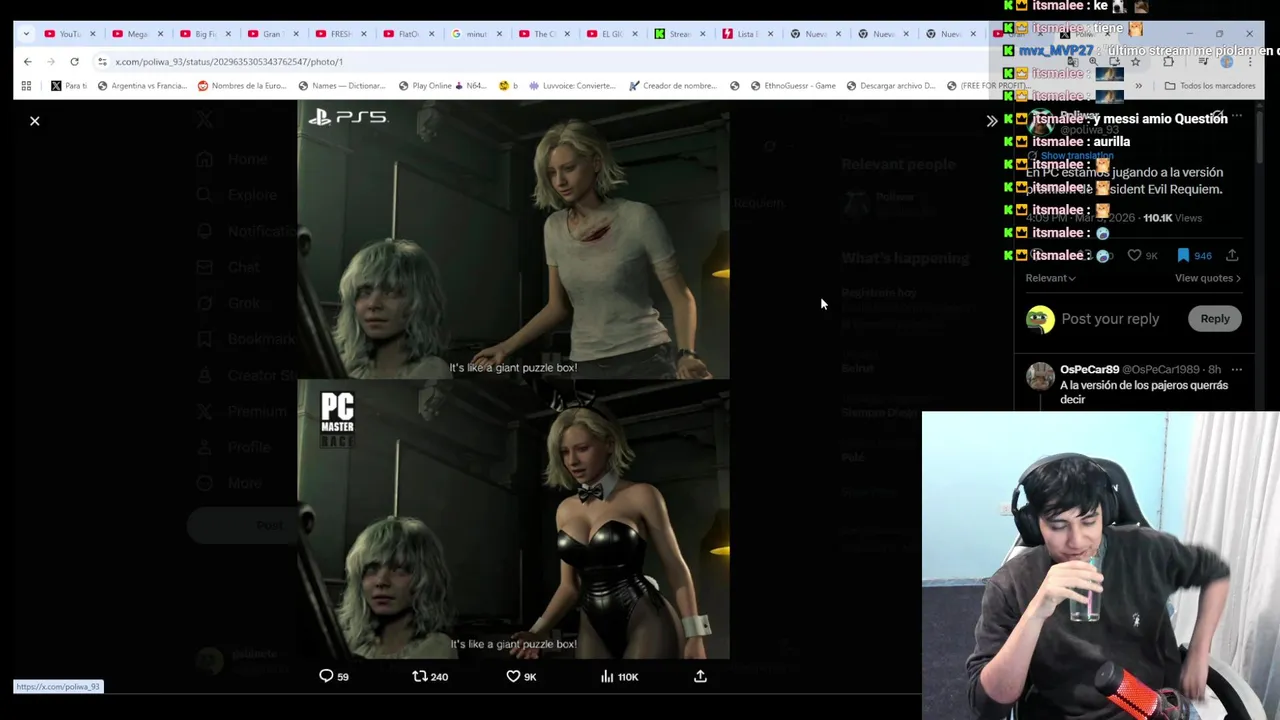Reload the page
This screenshot has height=720, width=1280.
click(x=74, y=62)
